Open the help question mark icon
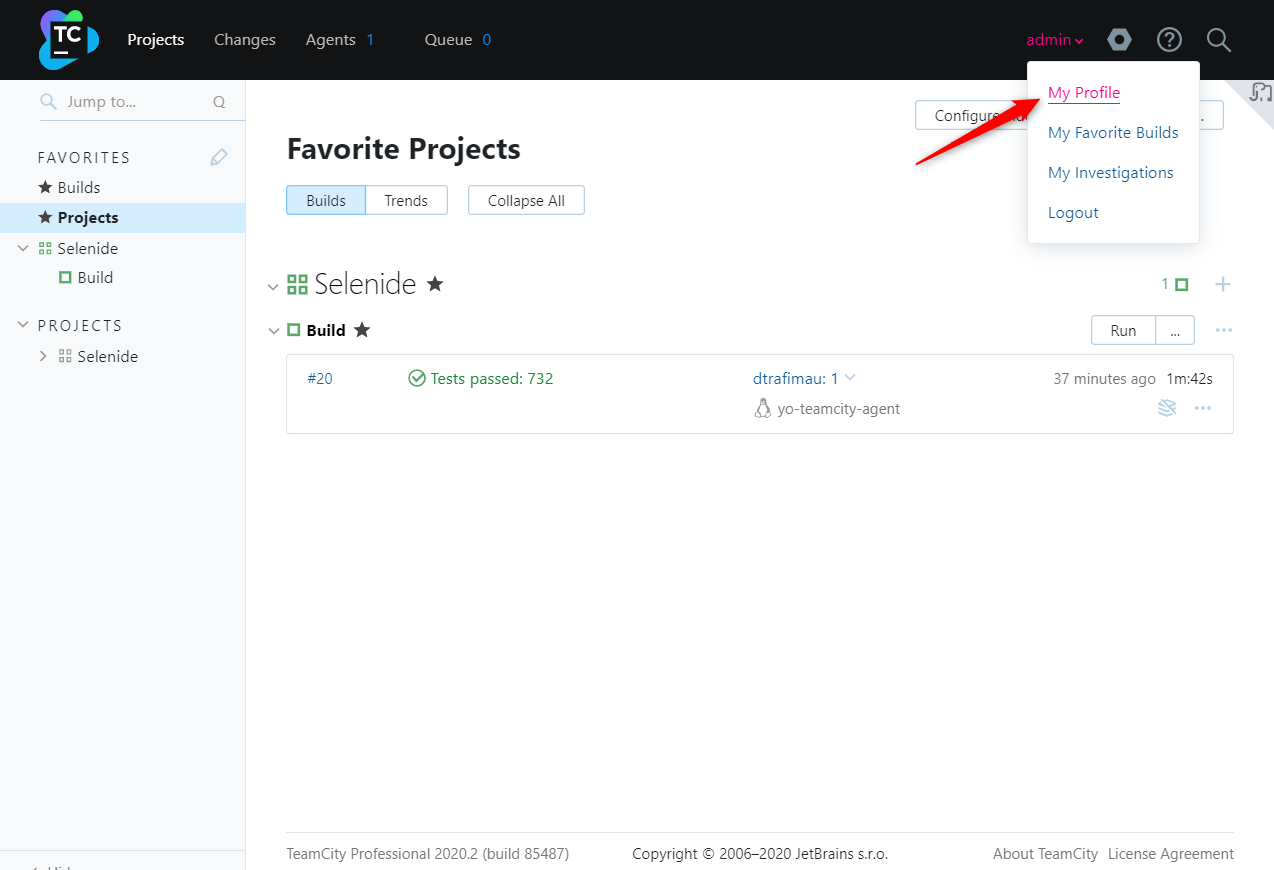The width and height of the screenshot is (1274, 870). [1169, 40]
